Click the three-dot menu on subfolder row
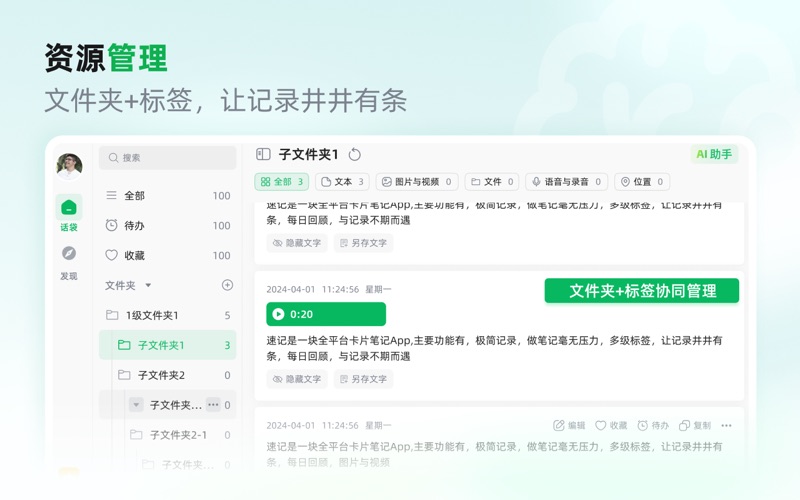The width and height of the screenshot is (800, 500). coord(213,405)
